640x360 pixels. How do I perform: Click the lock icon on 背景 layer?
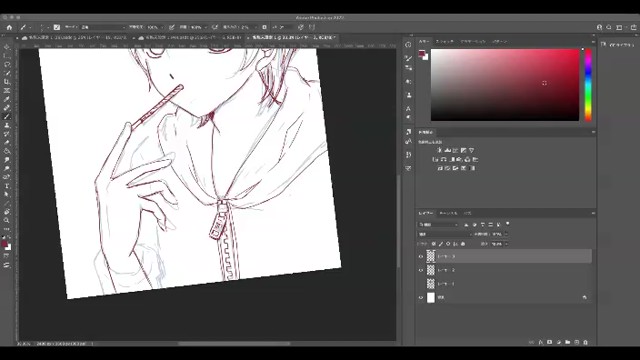(584, 298)
